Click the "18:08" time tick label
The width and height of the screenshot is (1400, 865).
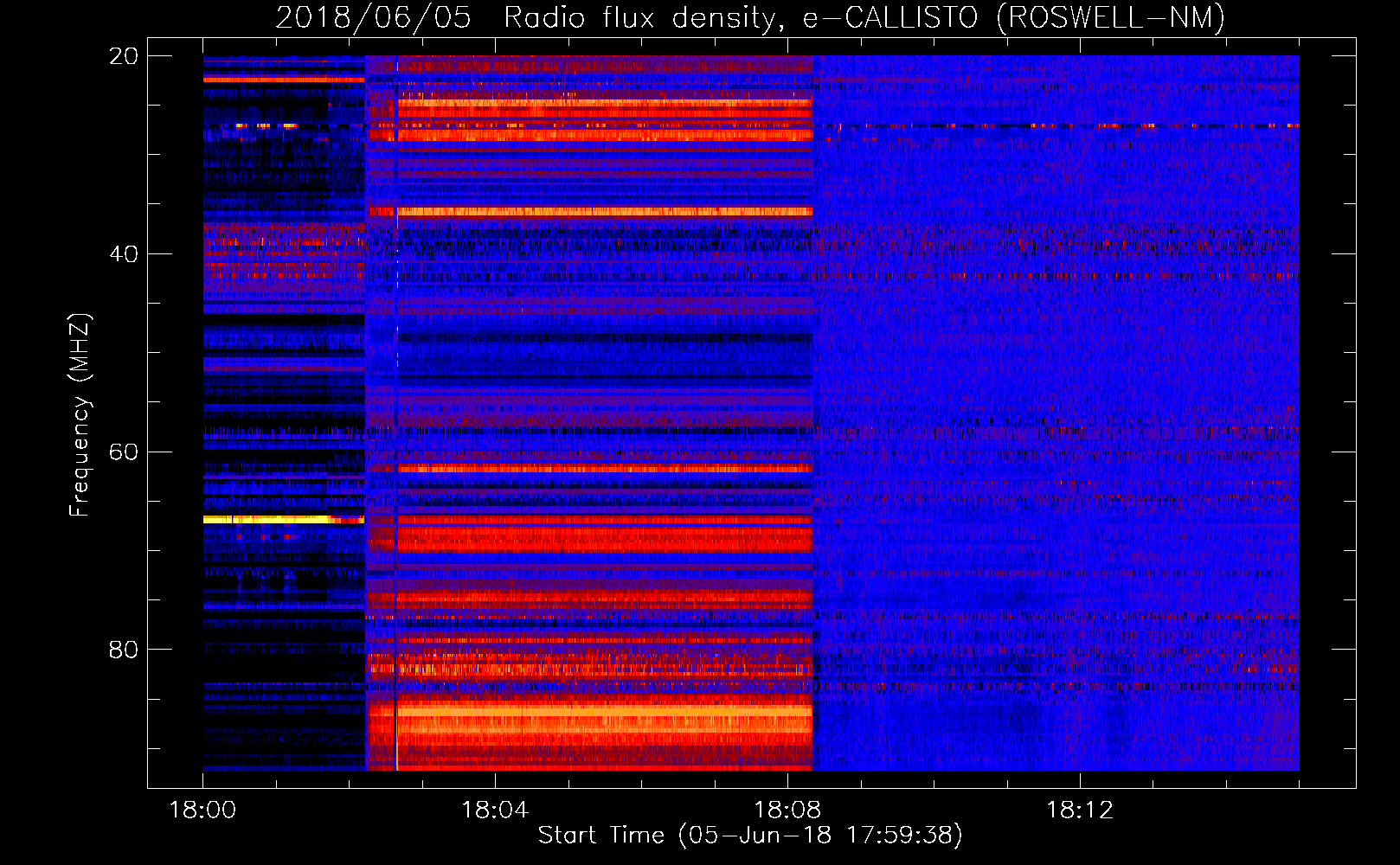coord(787,811)
